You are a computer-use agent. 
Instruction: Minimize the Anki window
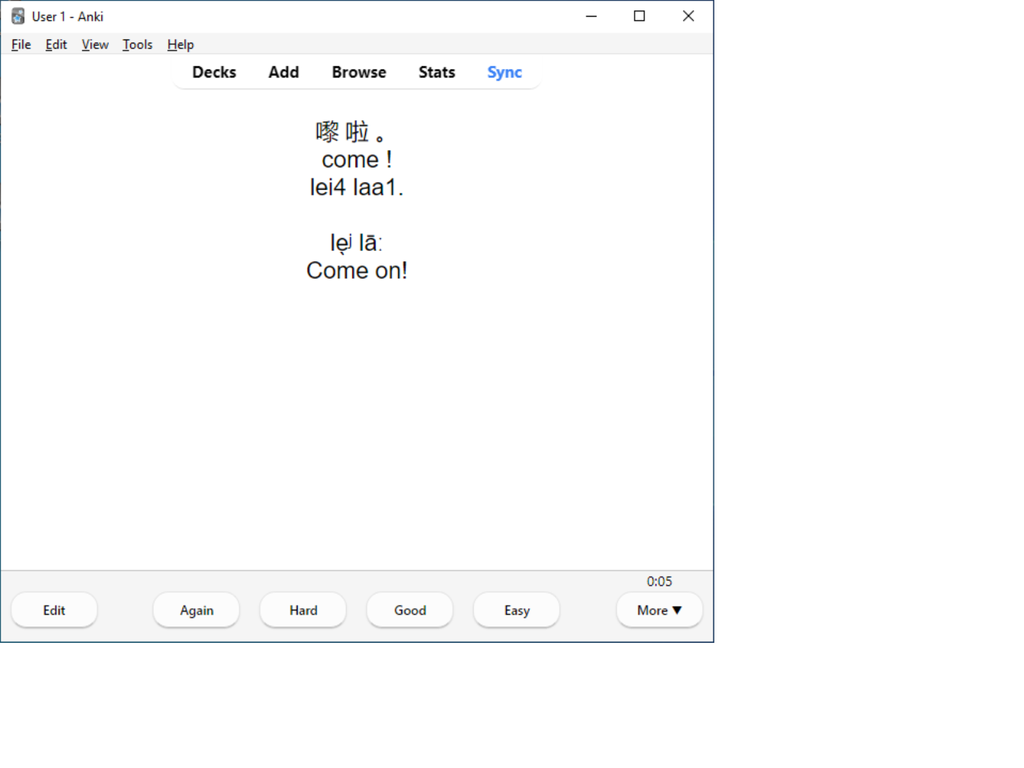click(591, 16)
